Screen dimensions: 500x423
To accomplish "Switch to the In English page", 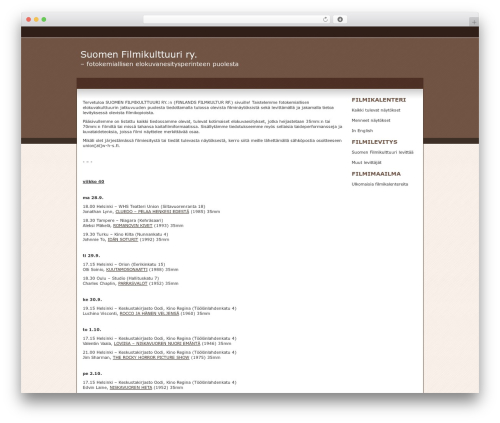I will (x=362, y=131).
